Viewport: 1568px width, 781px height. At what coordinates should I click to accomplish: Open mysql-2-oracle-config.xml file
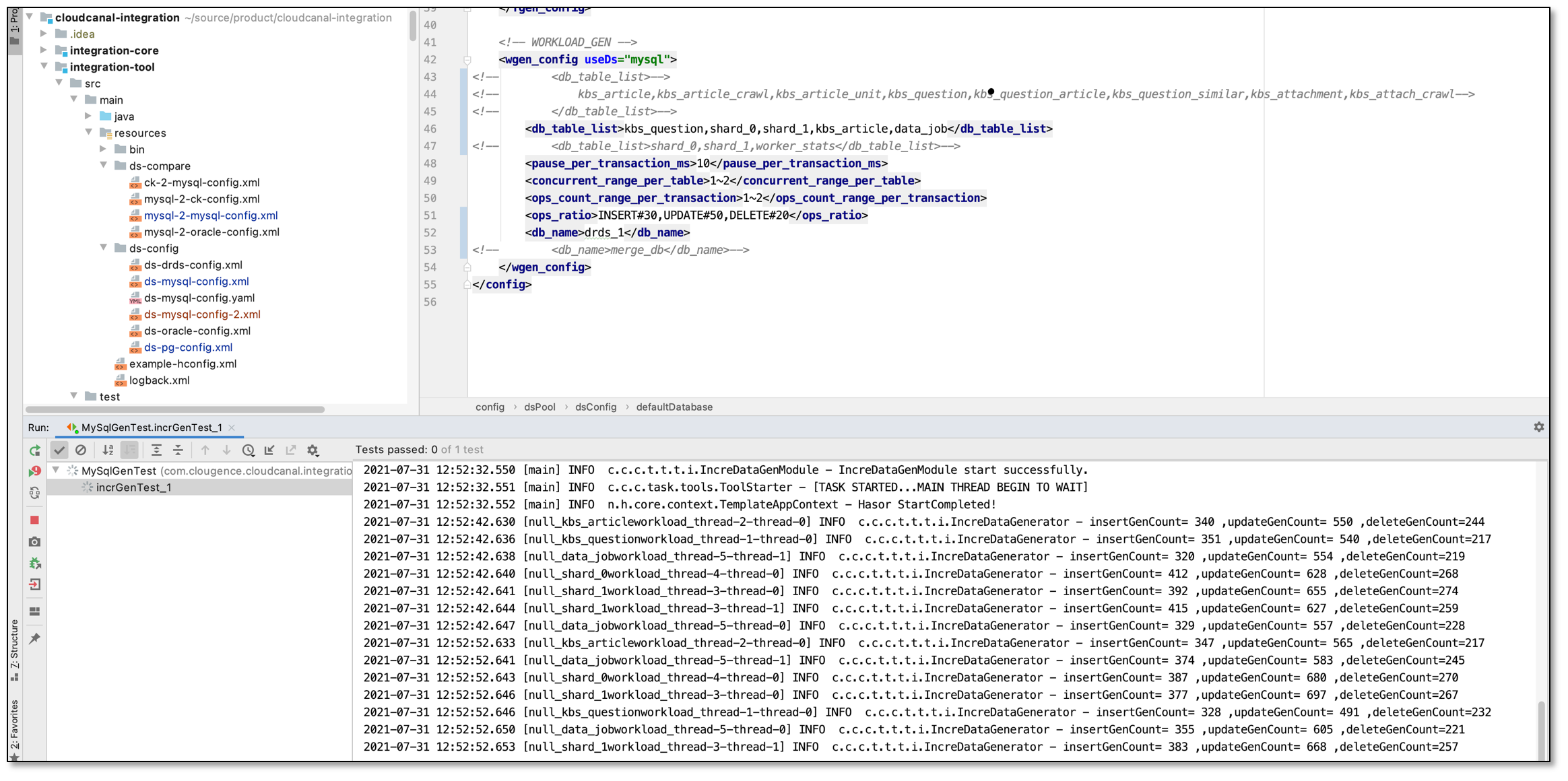pos(211,232)
